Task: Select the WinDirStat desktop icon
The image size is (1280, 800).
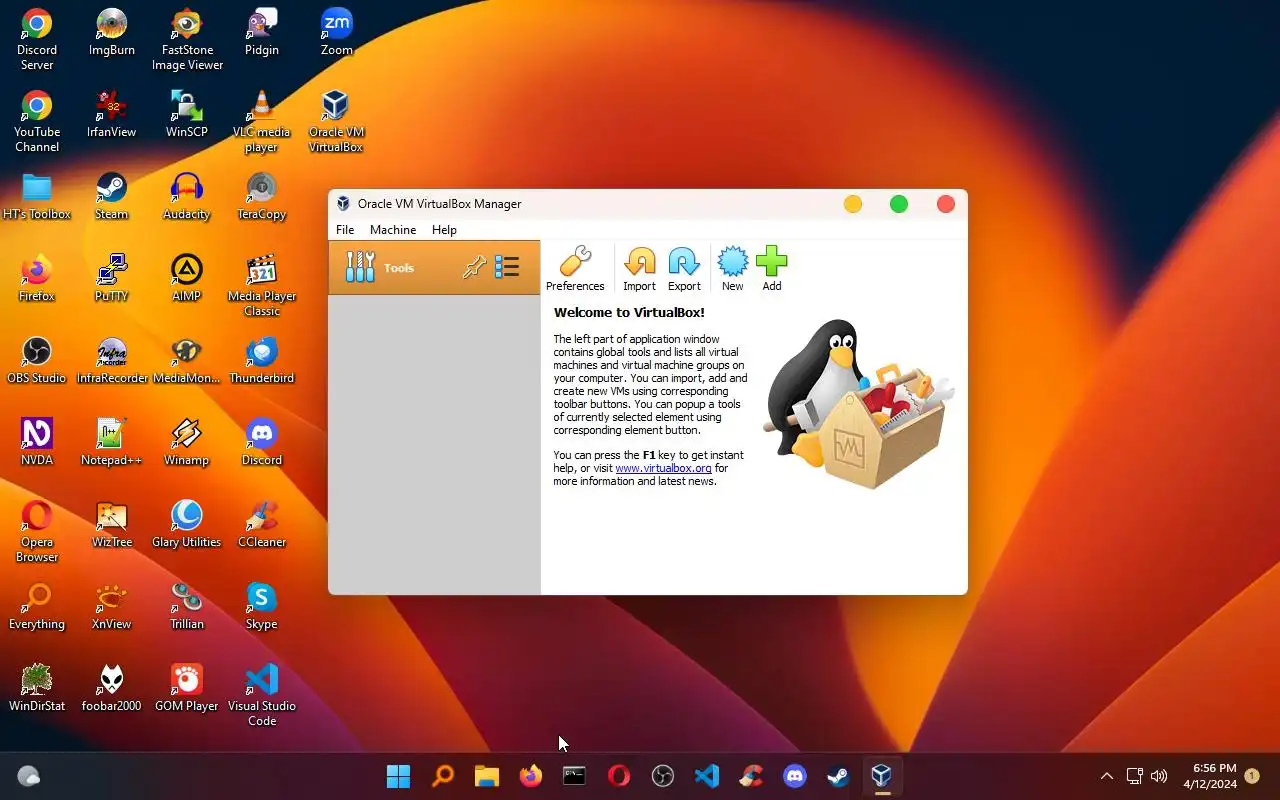Action: pyautogui.click(x=37, y=688)
